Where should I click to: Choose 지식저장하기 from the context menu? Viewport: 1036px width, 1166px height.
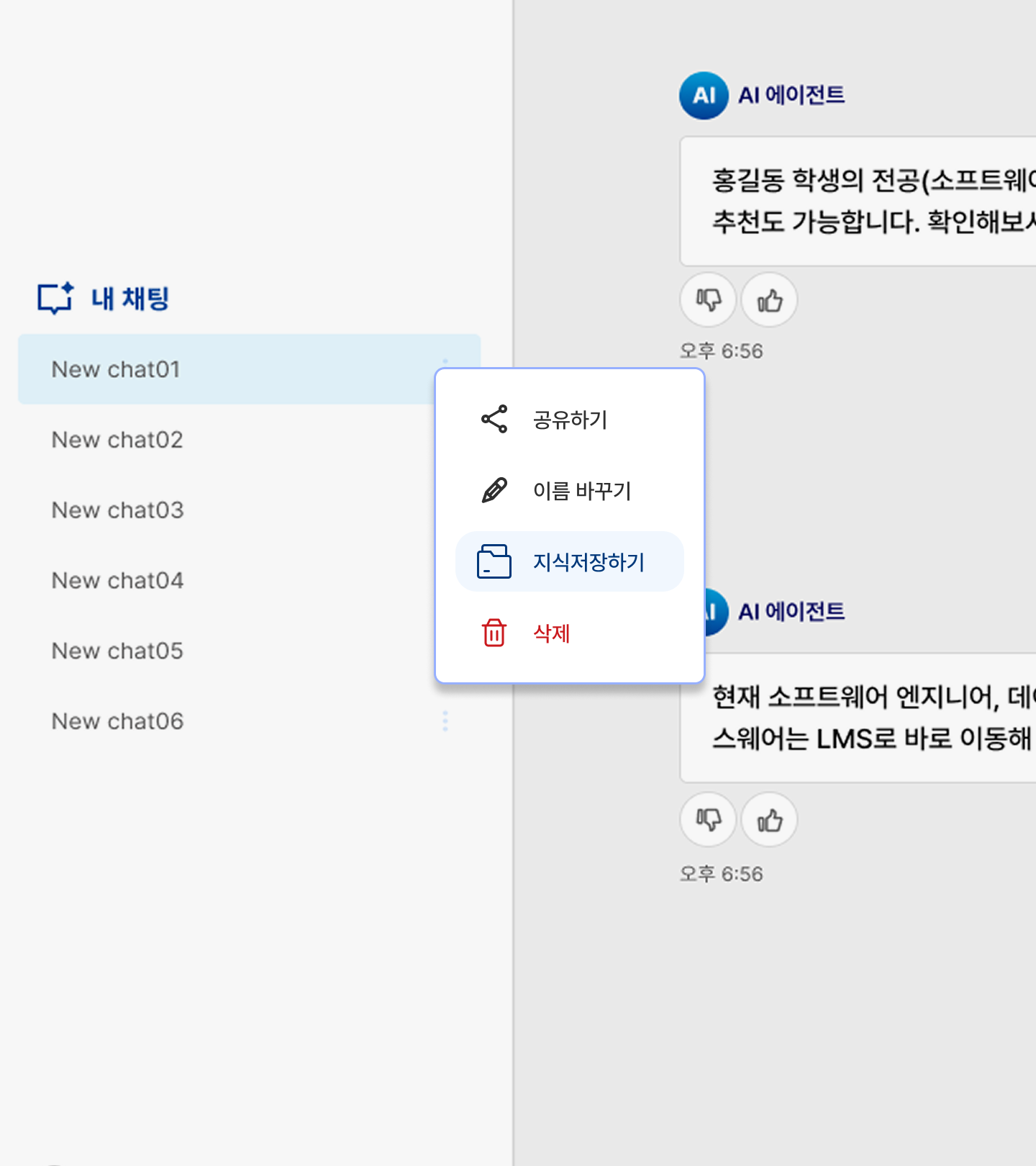click(570, 561)
